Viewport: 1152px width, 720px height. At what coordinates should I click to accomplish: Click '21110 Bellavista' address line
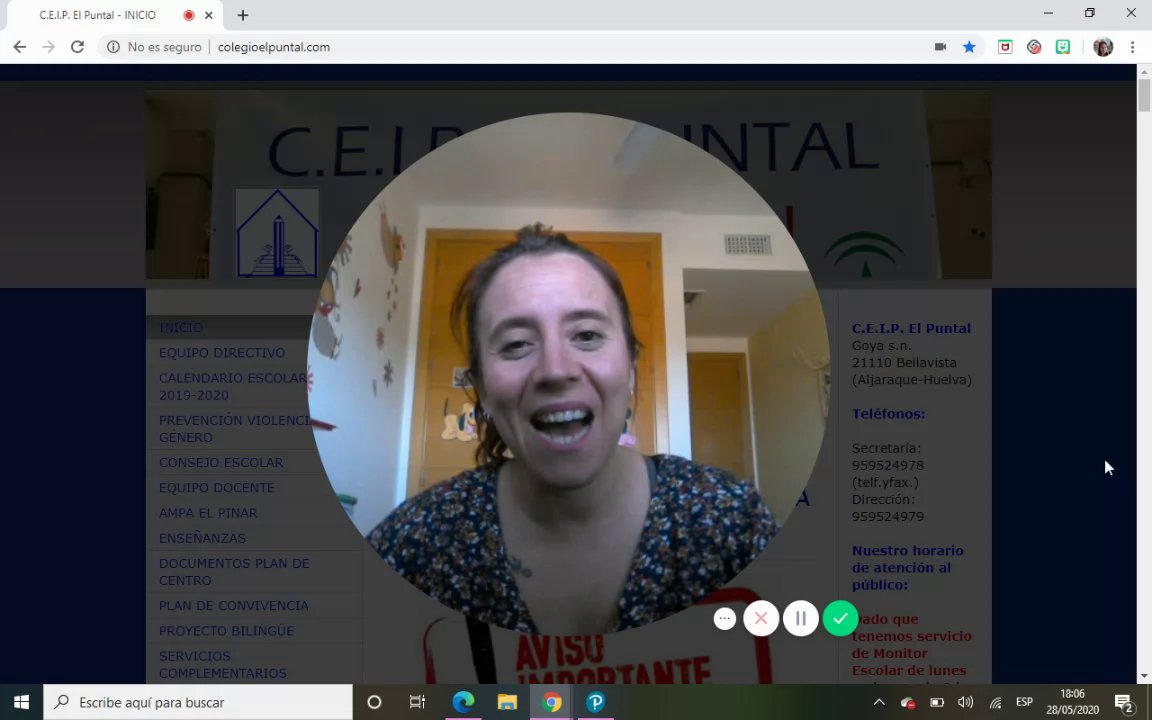click(x=904, y=362)
